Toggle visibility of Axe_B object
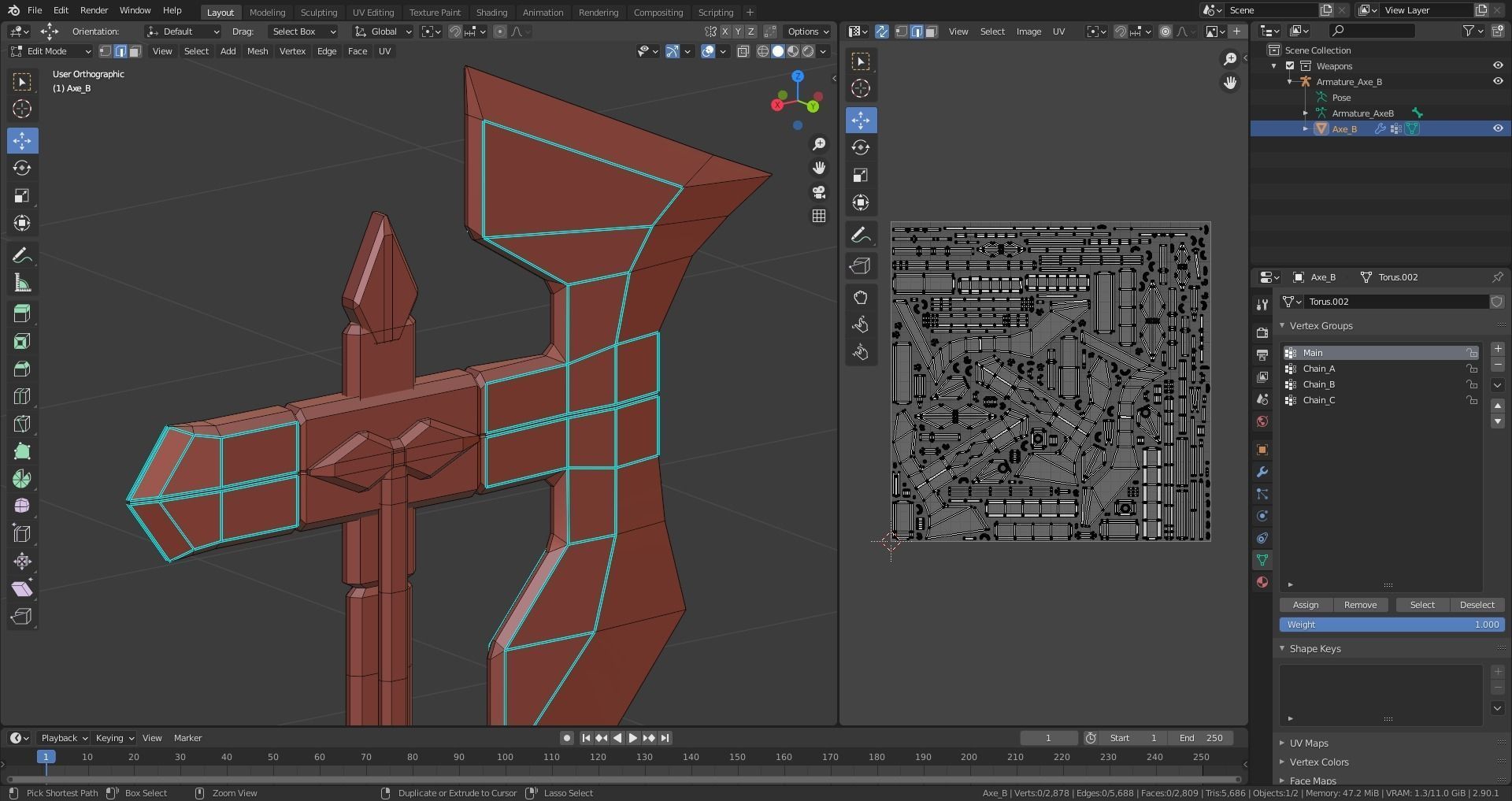Screen dimensions: 1512x801 [1498, 128]
